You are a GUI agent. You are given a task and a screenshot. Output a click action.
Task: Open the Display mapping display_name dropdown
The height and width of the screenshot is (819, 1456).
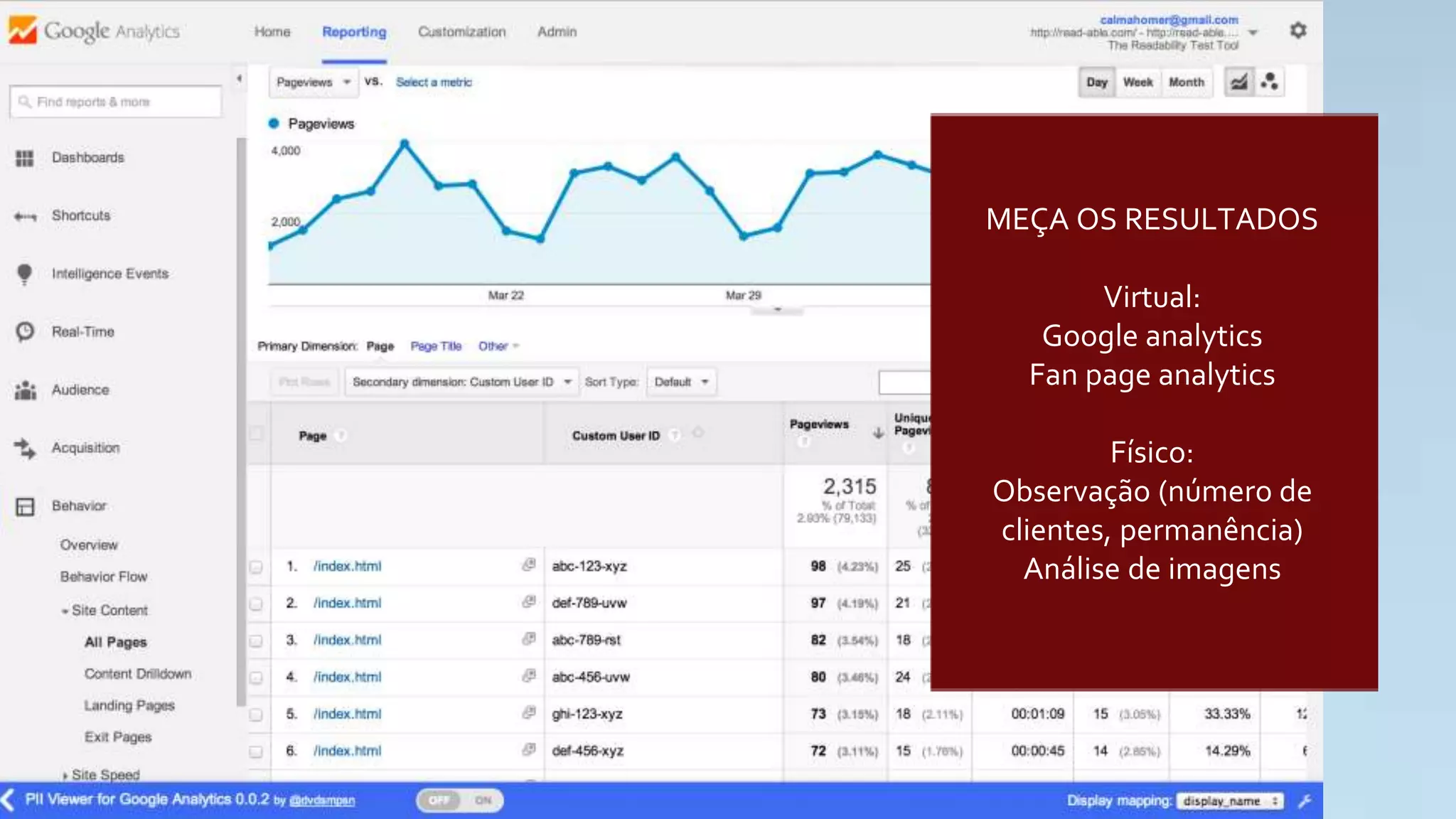pyautogui.click(x=1230, y=801)
